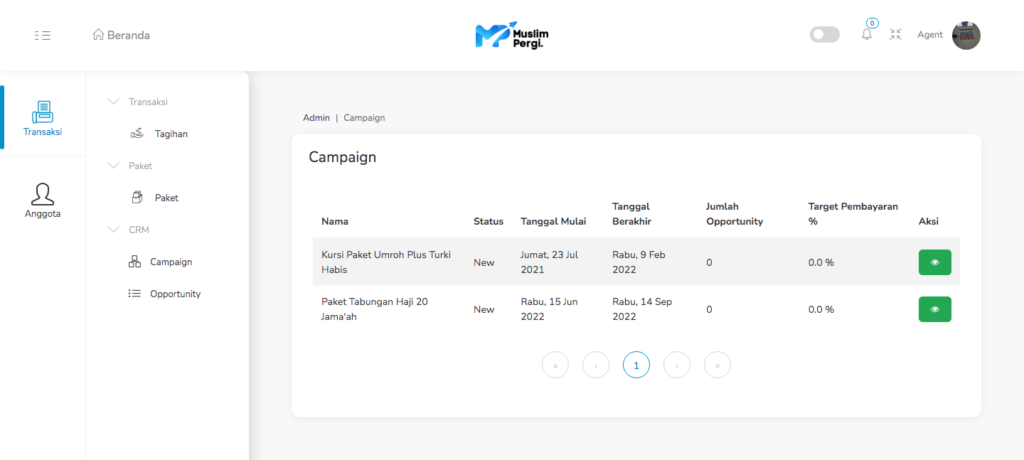Open the Beranda home link
1024x460 pixels.
point(121,35)
